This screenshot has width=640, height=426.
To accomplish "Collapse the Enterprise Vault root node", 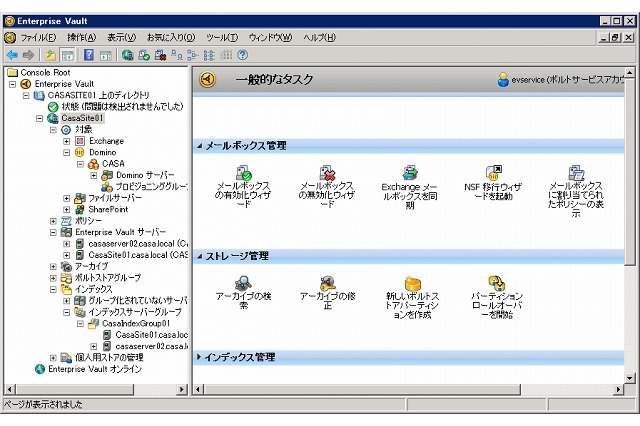I will [x=13, y=84].
